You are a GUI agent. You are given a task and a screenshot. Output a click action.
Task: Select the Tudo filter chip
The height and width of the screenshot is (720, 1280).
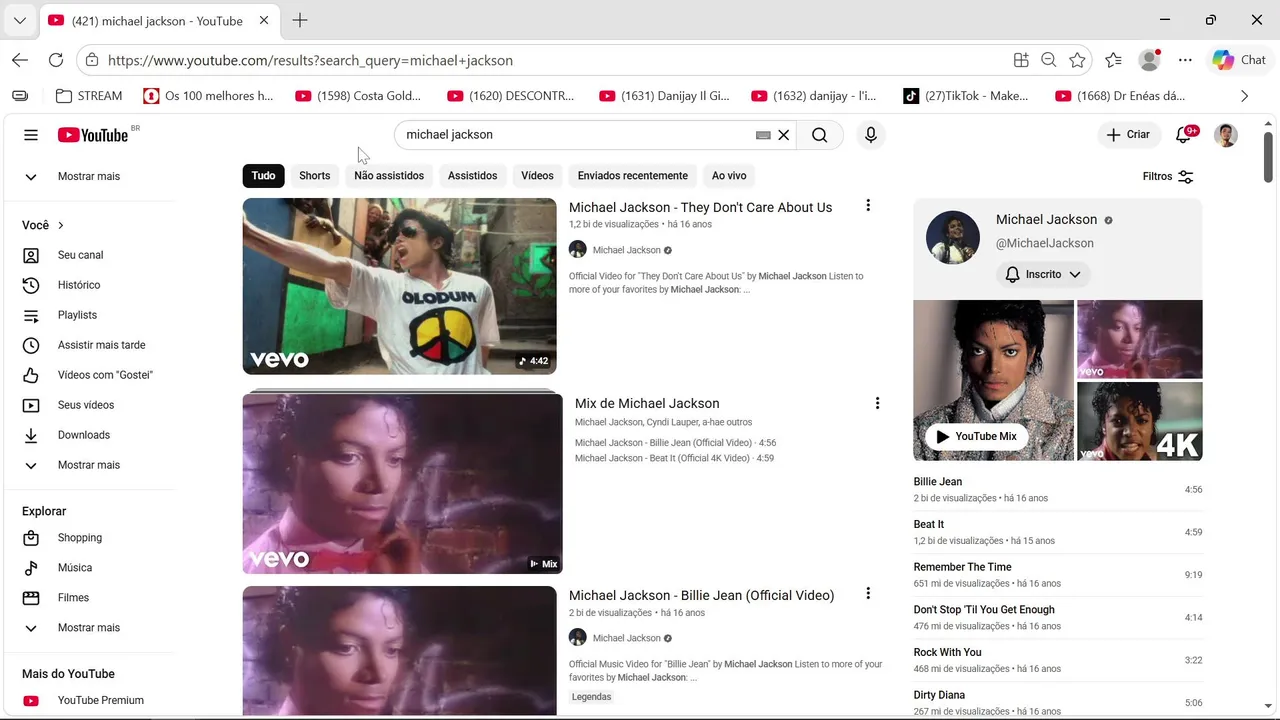coord(263,176)
